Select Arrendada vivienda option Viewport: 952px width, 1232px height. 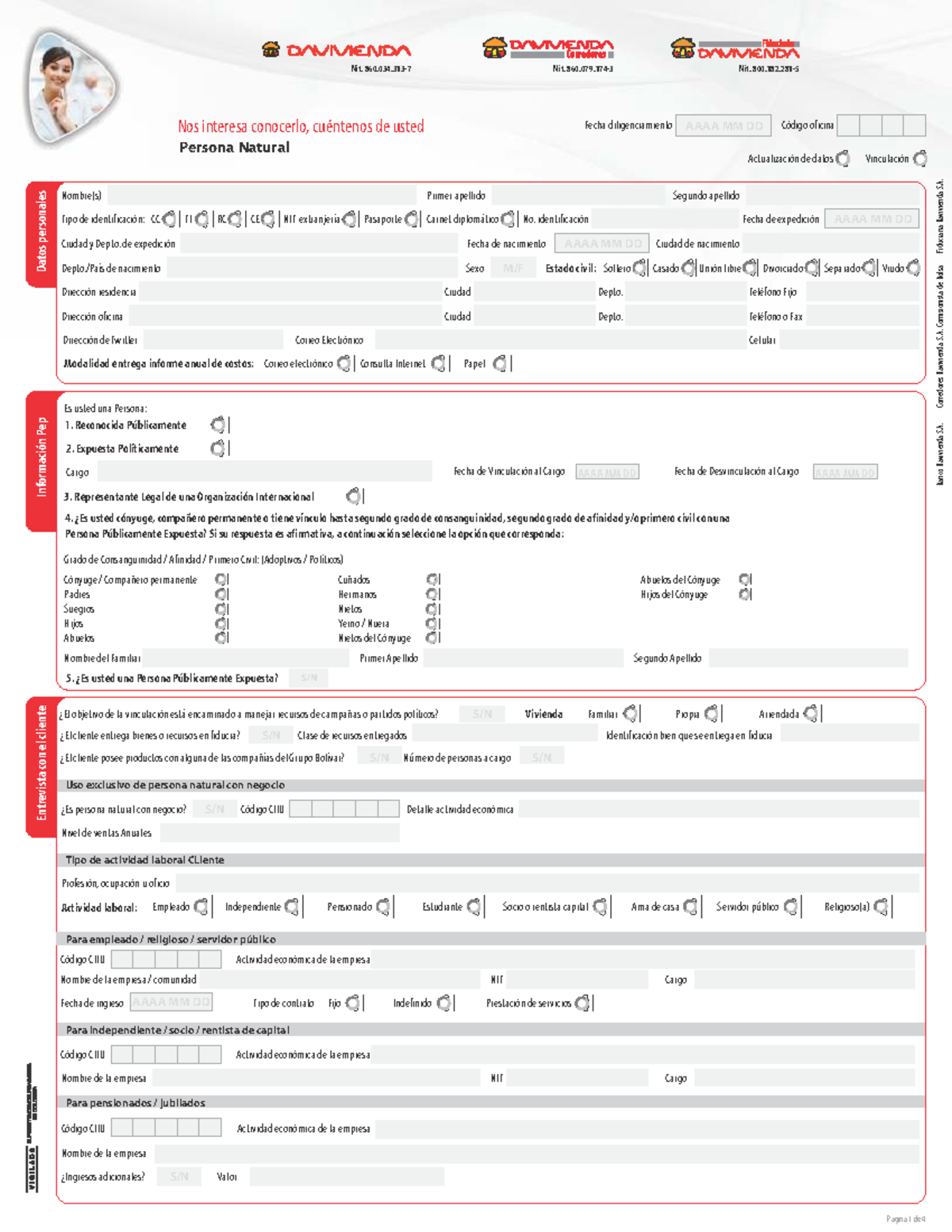[x=811, y=713]
